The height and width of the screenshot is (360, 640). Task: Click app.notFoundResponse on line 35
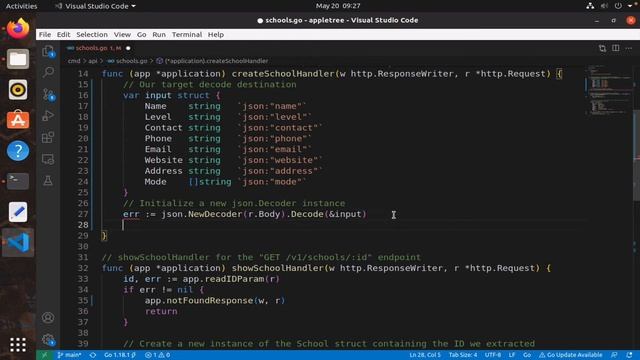click(198, 301)
